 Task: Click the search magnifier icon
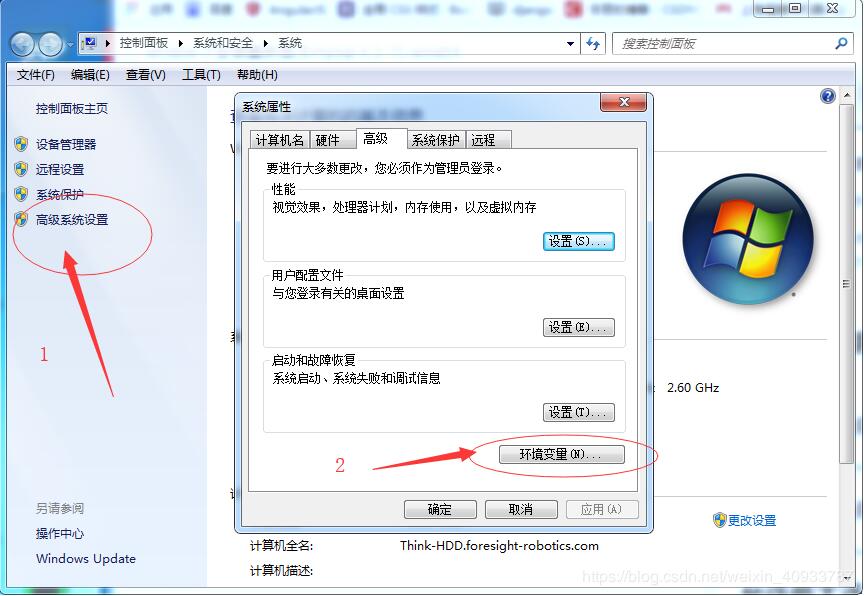coord(841,44)
